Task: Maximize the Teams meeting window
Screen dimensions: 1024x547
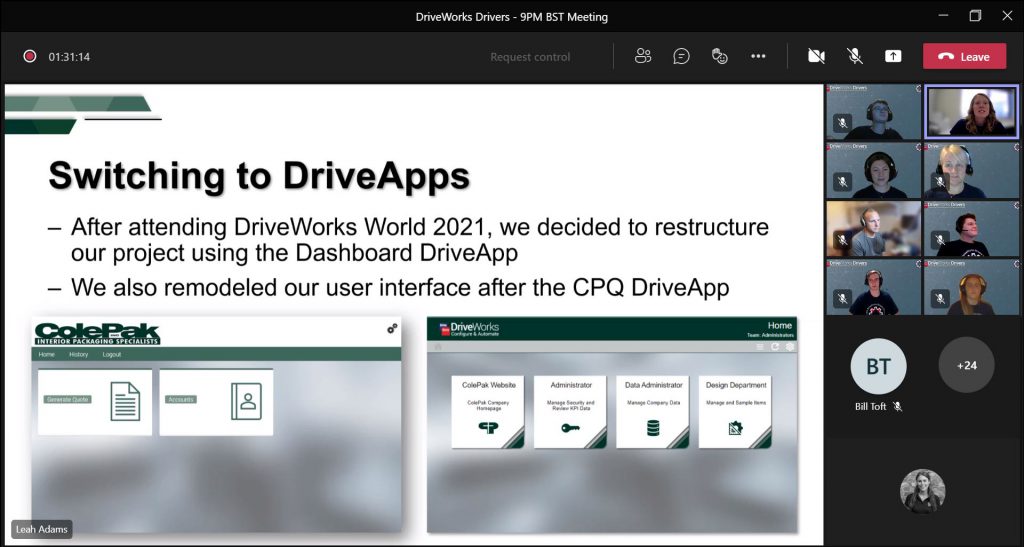Action: [x=975, y=16]
